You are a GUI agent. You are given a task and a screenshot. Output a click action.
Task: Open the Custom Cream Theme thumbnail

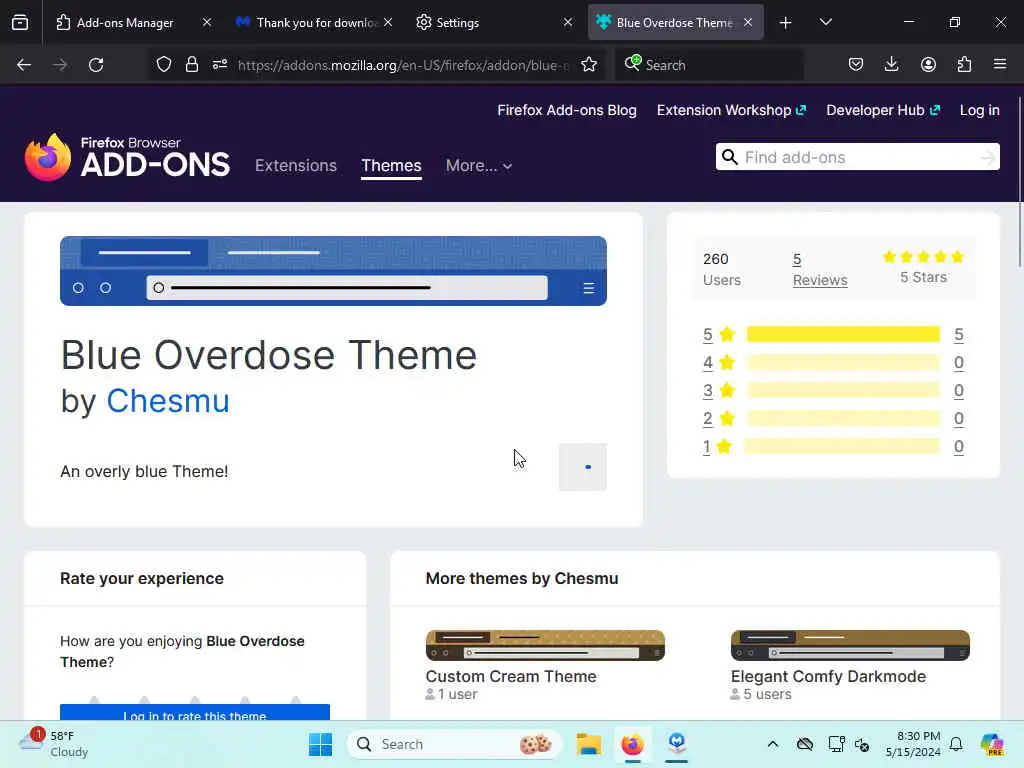pos(545,645)
